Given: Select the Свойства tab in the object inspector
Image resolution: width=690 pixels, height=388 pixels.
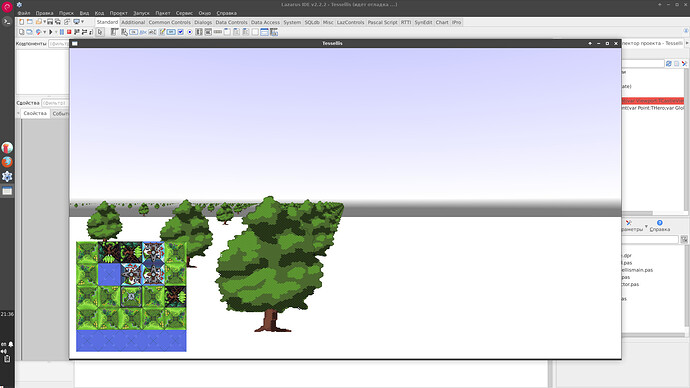Looking at the screenshot, I should tap(35, 113).
